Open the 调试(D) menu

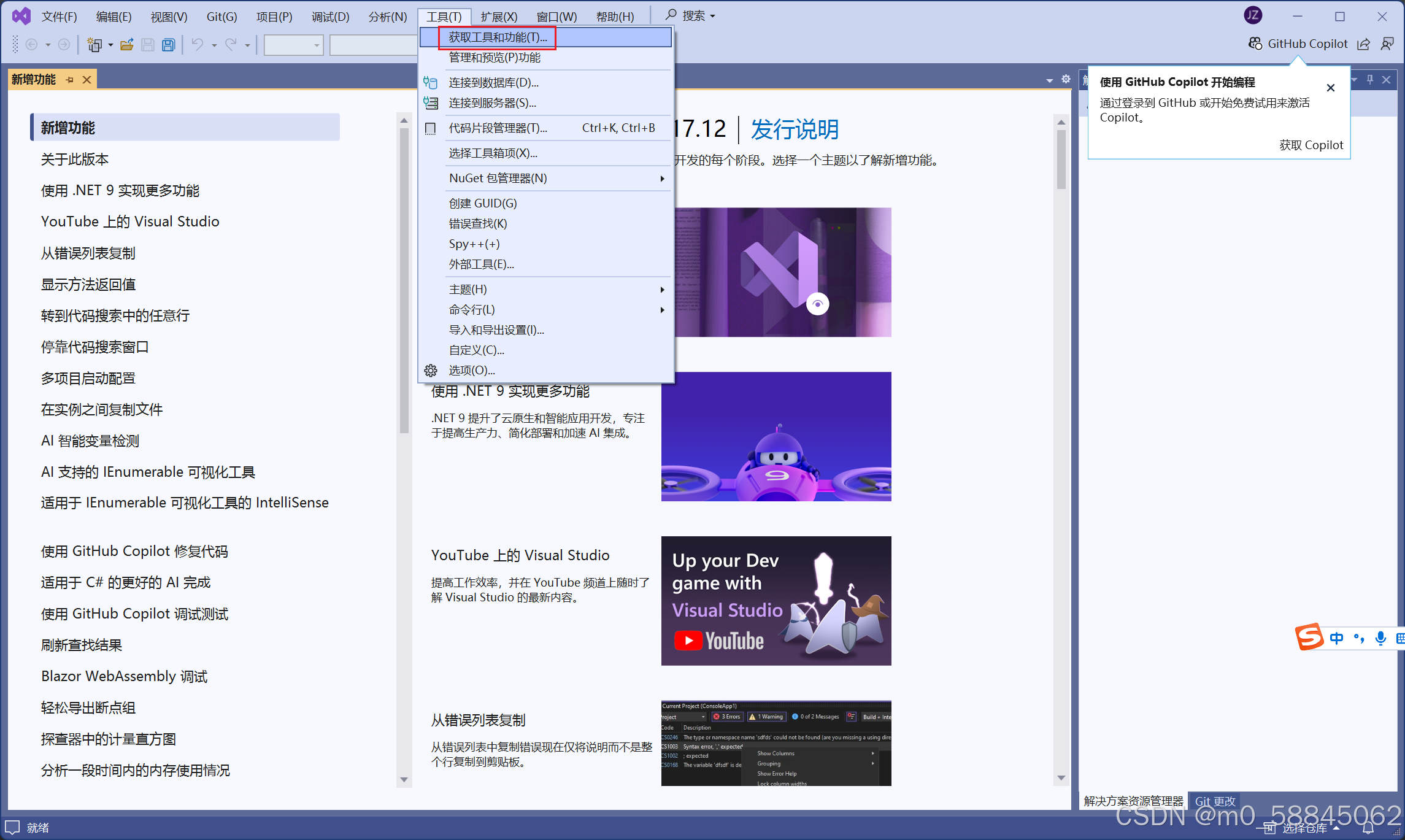pyautogui.click(x=330, y=17)
